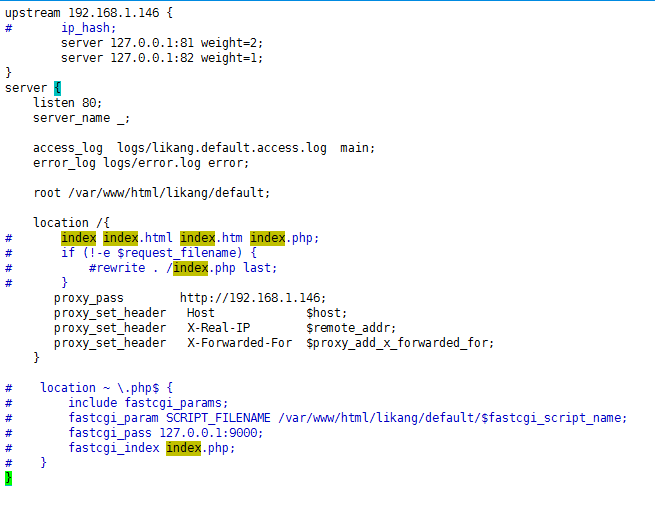Click 'fastcgi_index index.php;' line
655x511 pixels.
pos(152,448)
